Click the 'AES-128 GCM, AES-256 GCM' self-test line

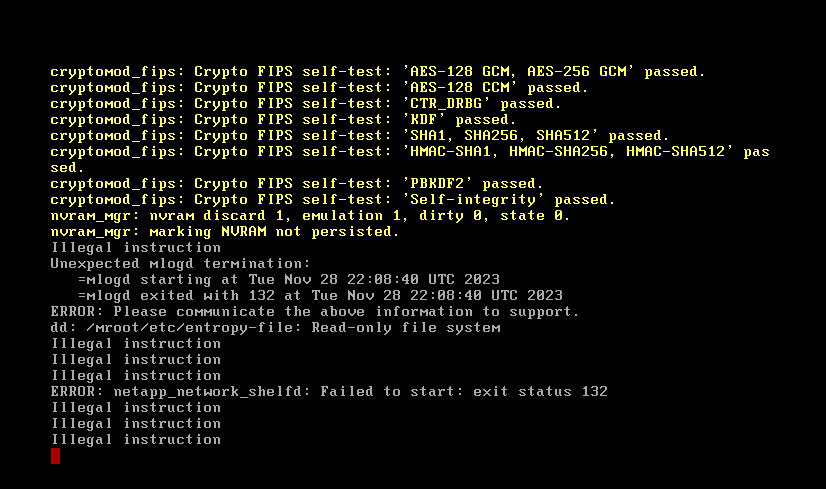[377, 72]
